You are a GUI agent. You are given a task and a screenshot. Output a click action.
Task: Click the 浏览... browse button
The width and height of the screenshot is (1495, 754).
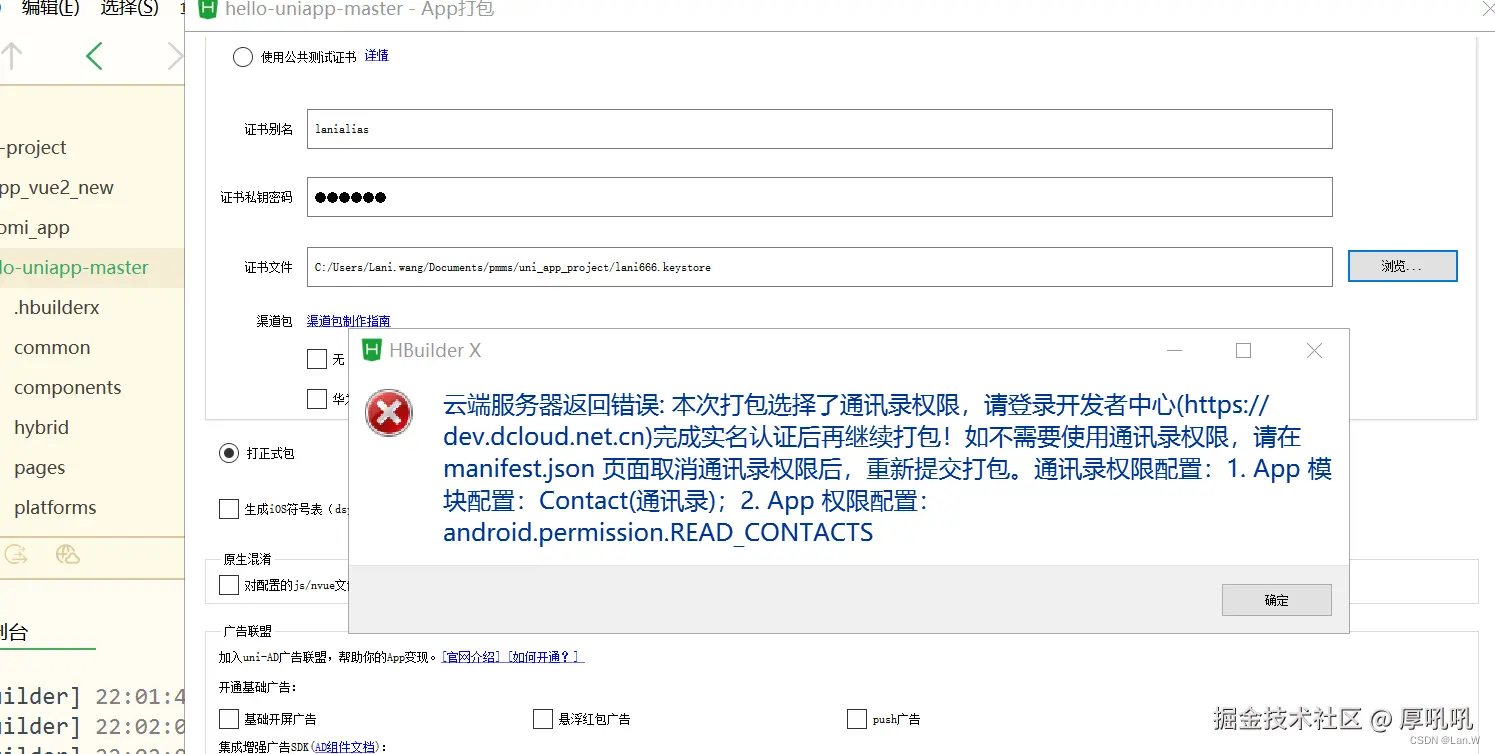tap(1402, 266)
